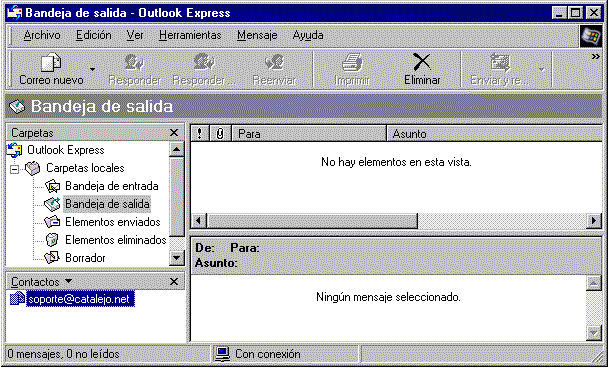Click message list scroll right arrow
The height and width of the screenshot is (368, 609).
pos(594,221)
